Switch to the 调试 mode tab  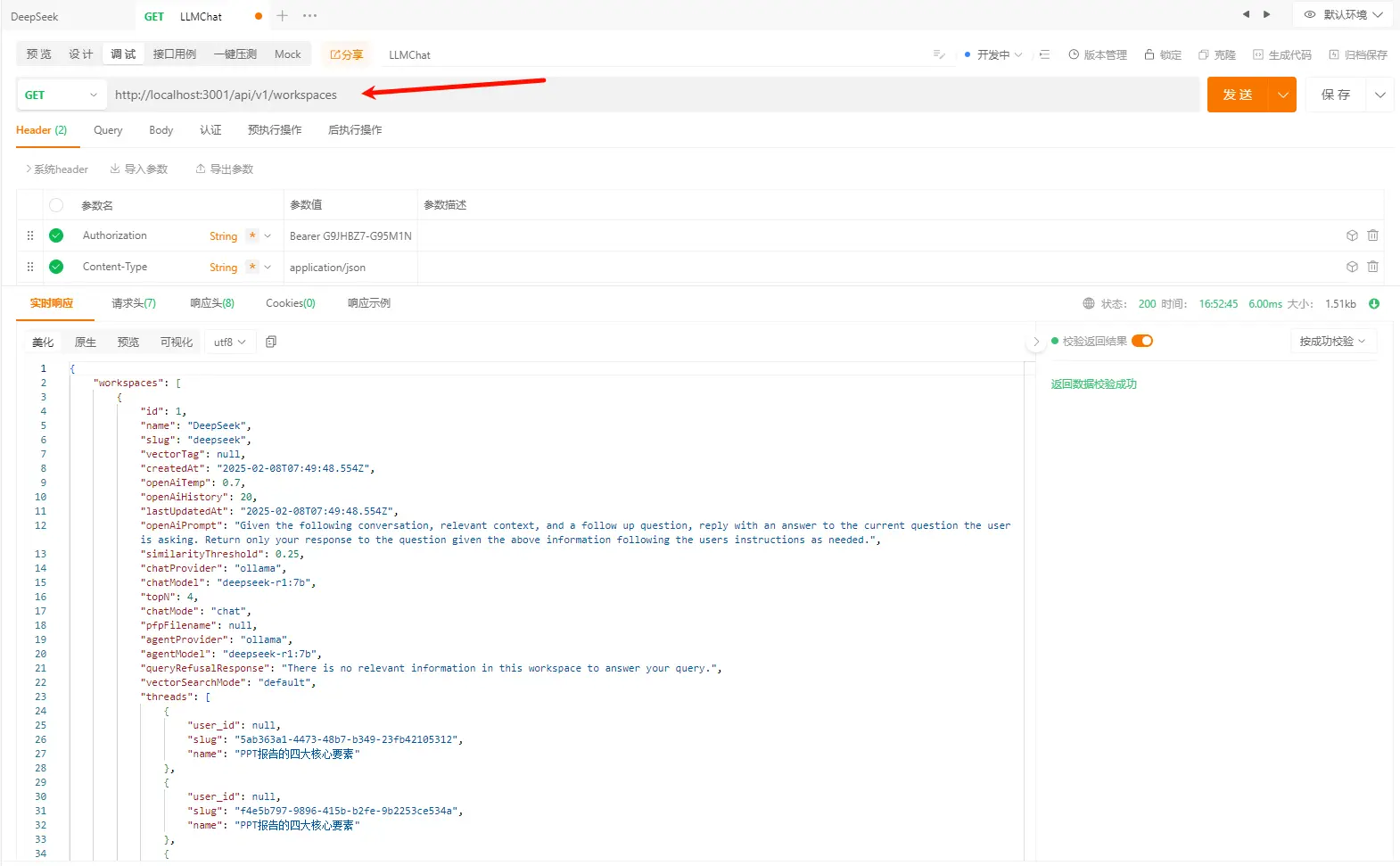click(123, 54)
